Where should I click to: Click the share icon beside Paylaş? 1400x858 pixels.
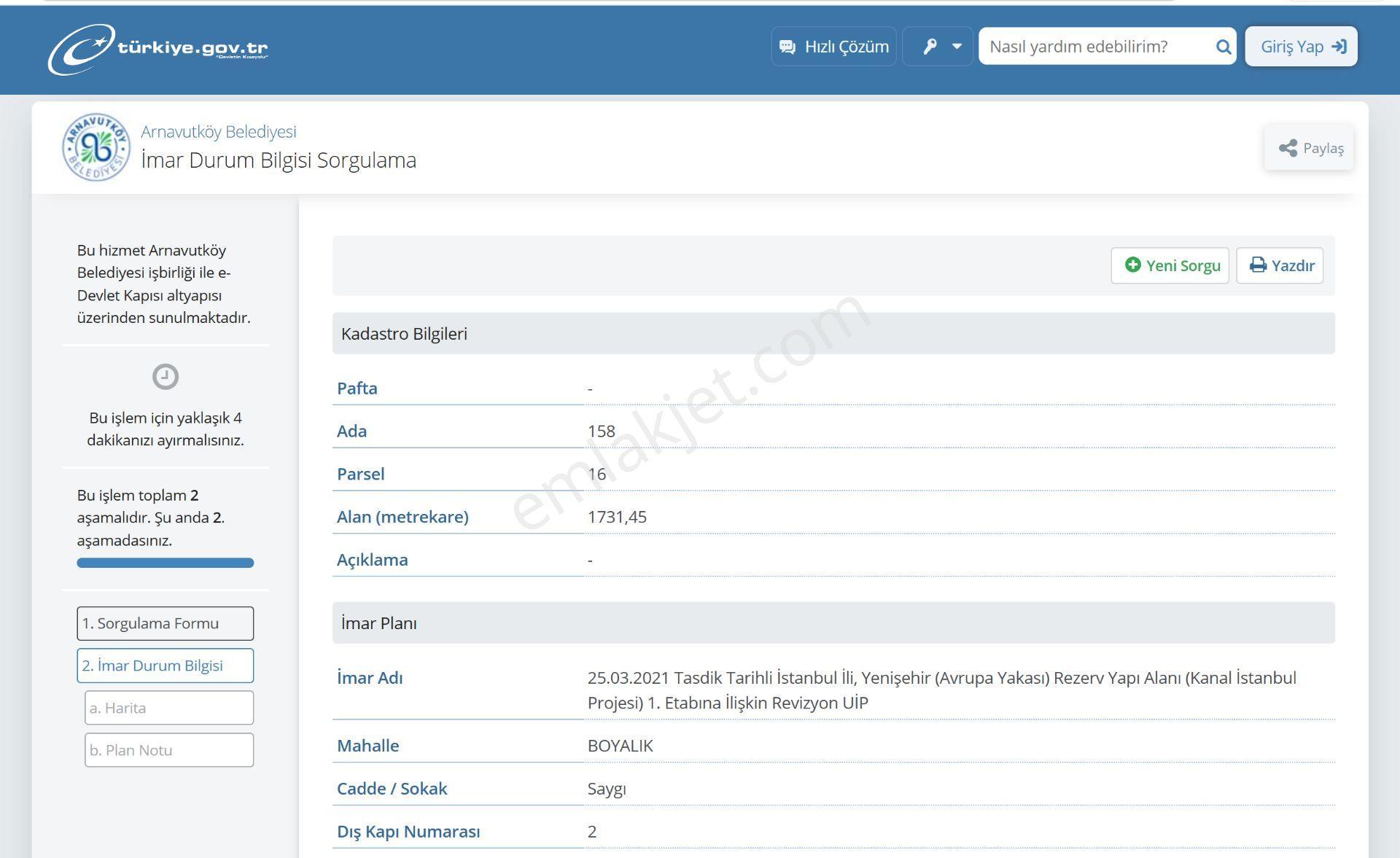click(x=1288, y=148)
